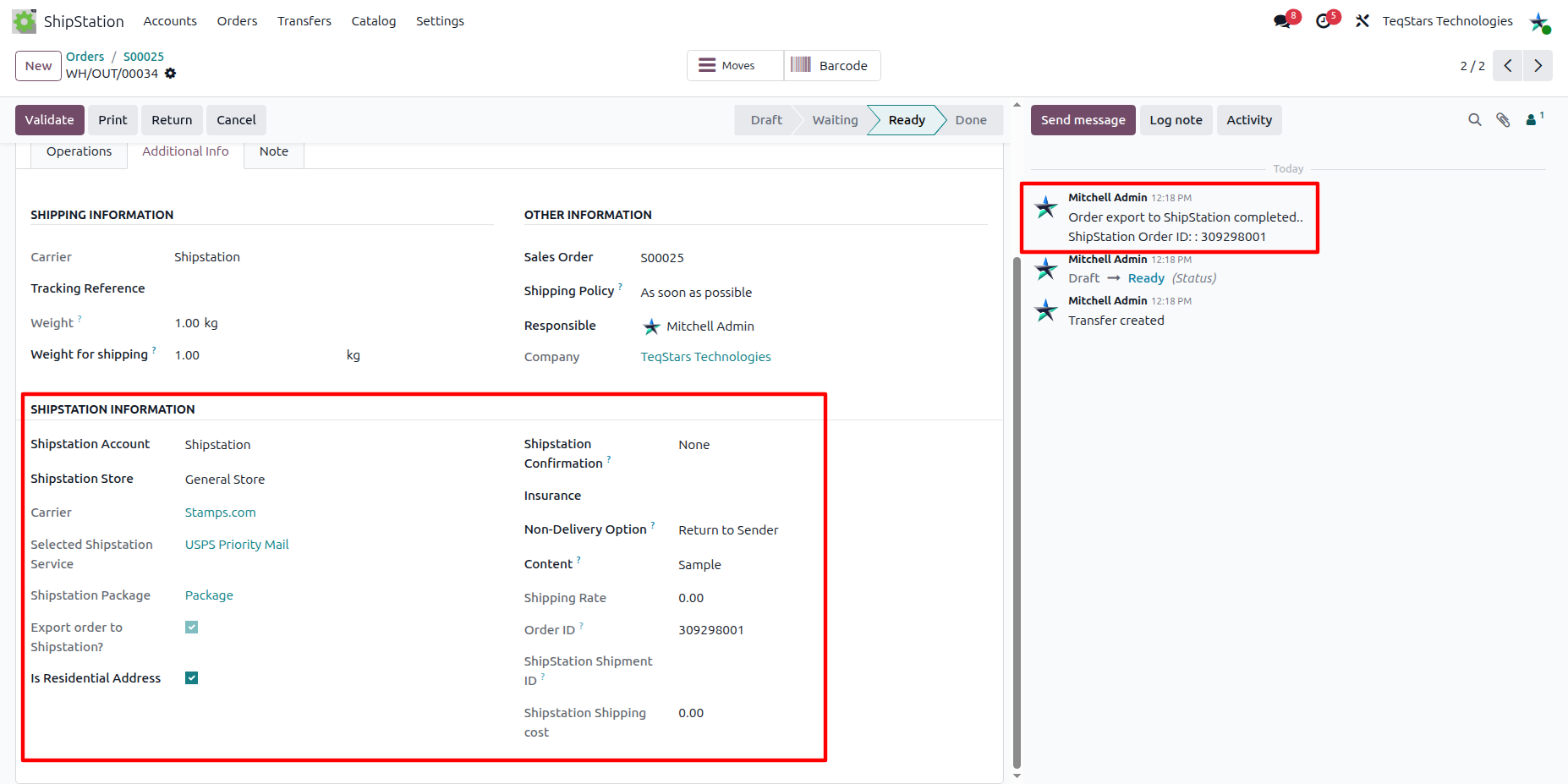
Task: Select the Waiting status stage
Action: click(835, 120)
